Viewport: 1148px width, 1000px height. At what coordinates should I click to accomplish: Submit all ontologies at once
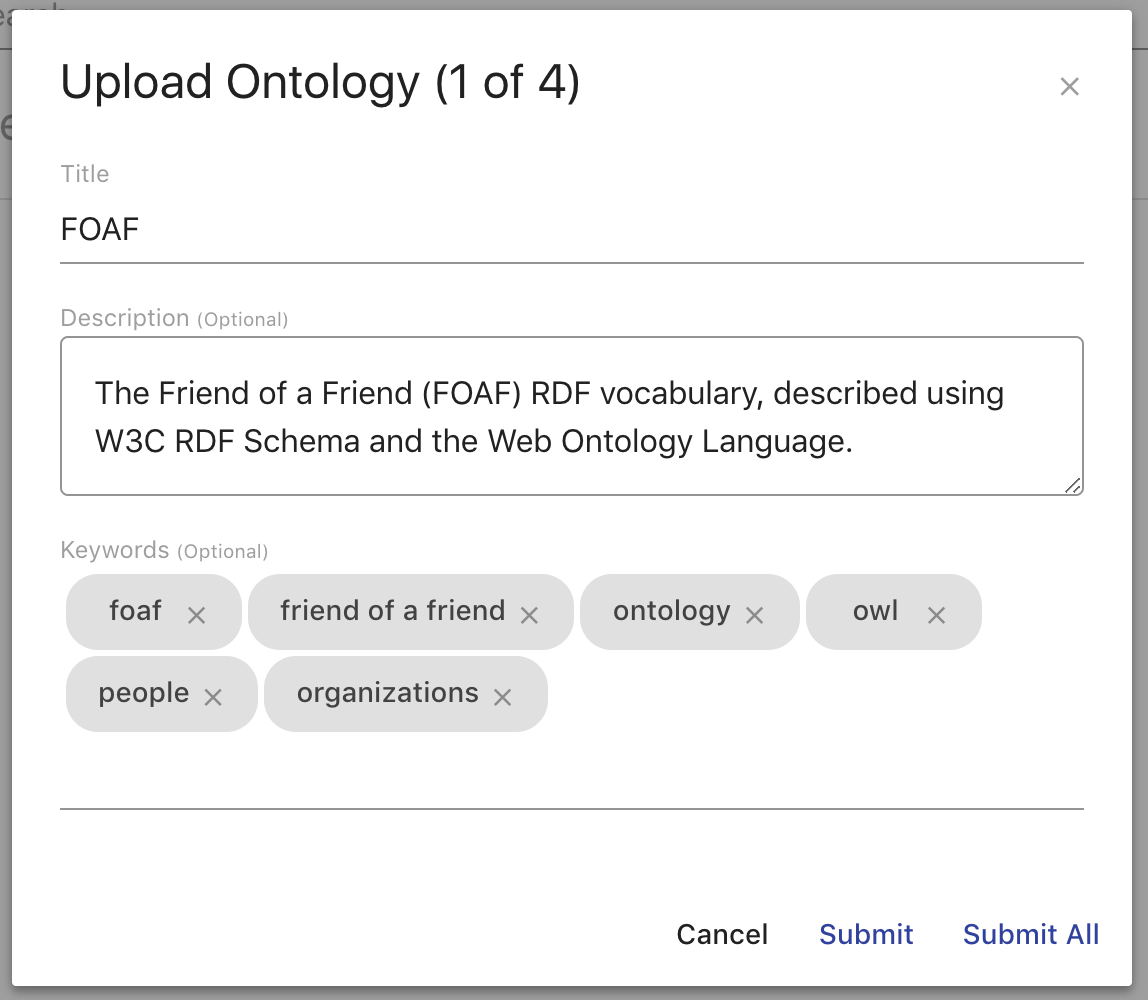click(1031, 934)
